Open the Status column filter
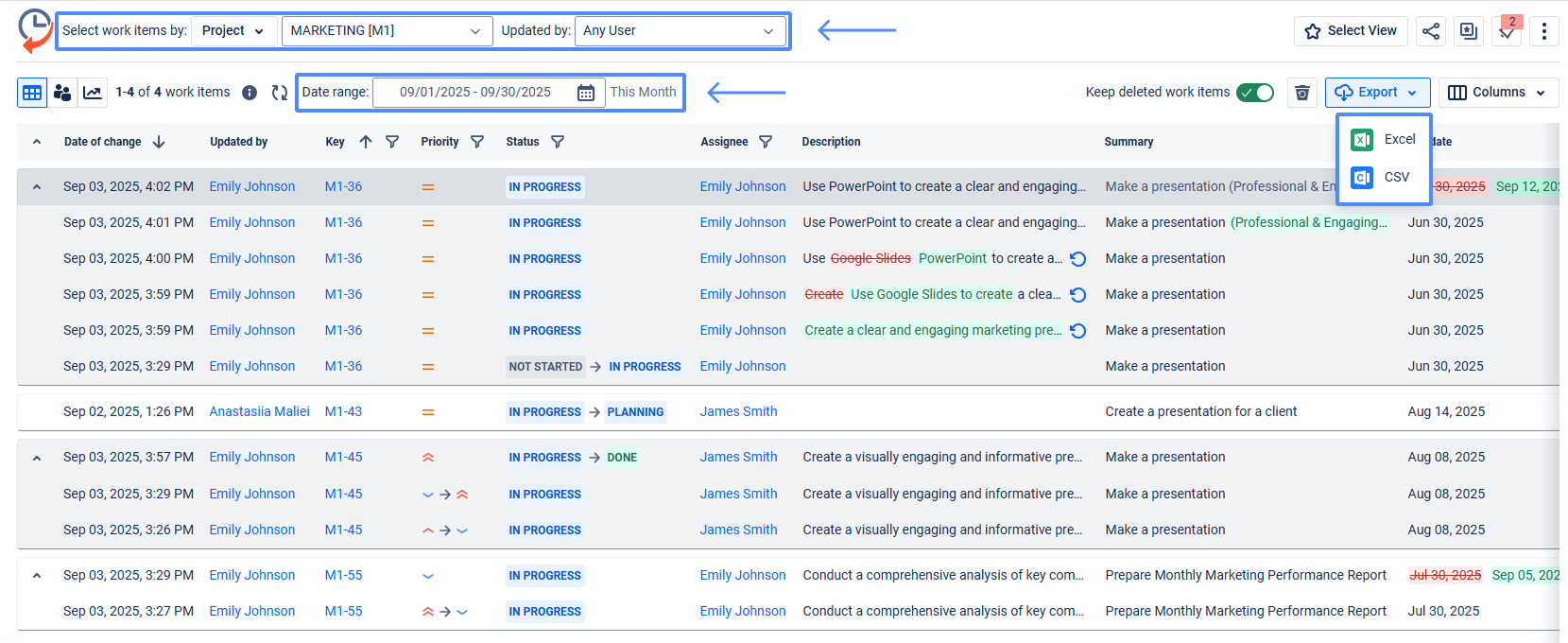The image size is (1568, 643). (x=558, y=142)
